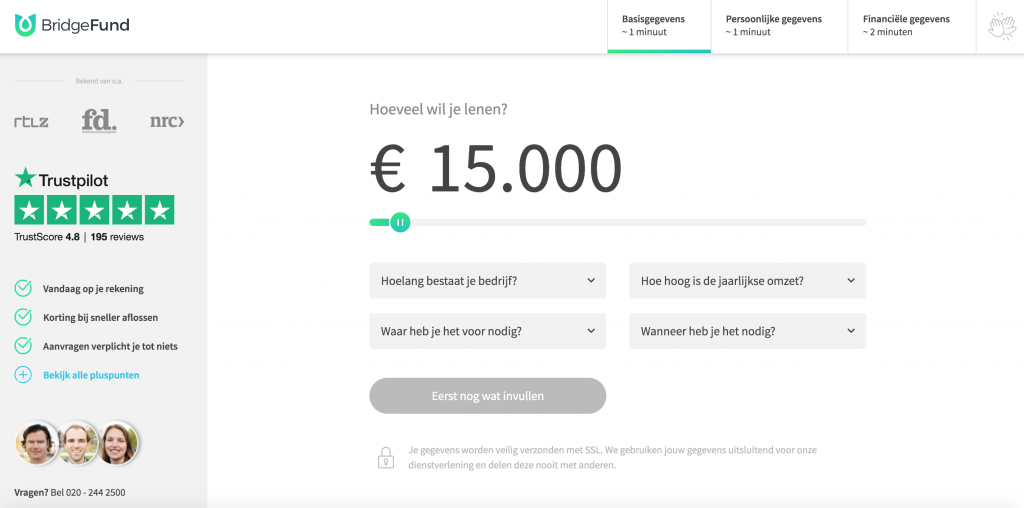The width and height of the screenshot is (1024, 508).
Task: Click the RTL Z logo
Action: tap(31, 121)
